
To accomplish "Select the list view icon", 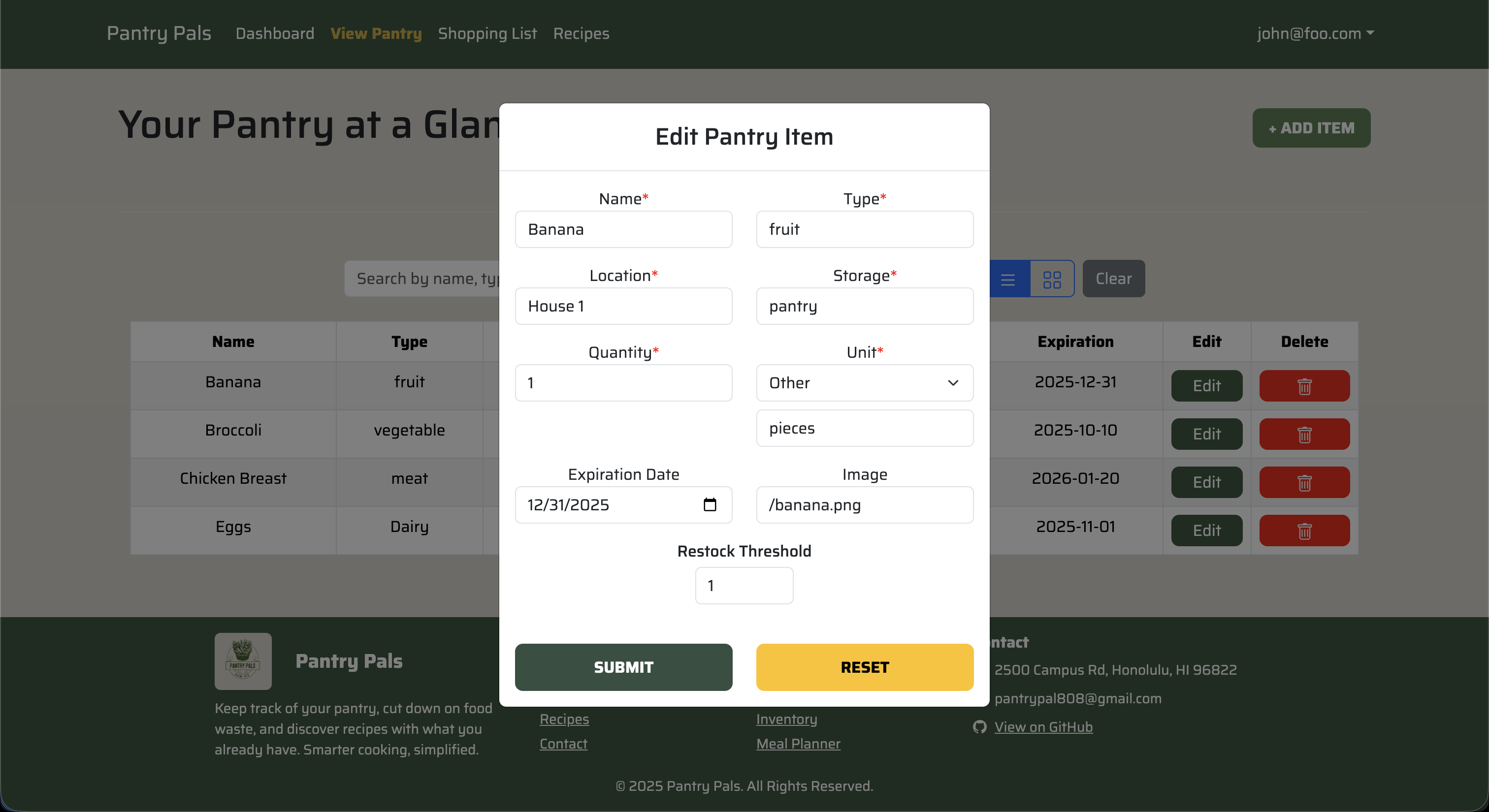I will [x=1008, y=279].
